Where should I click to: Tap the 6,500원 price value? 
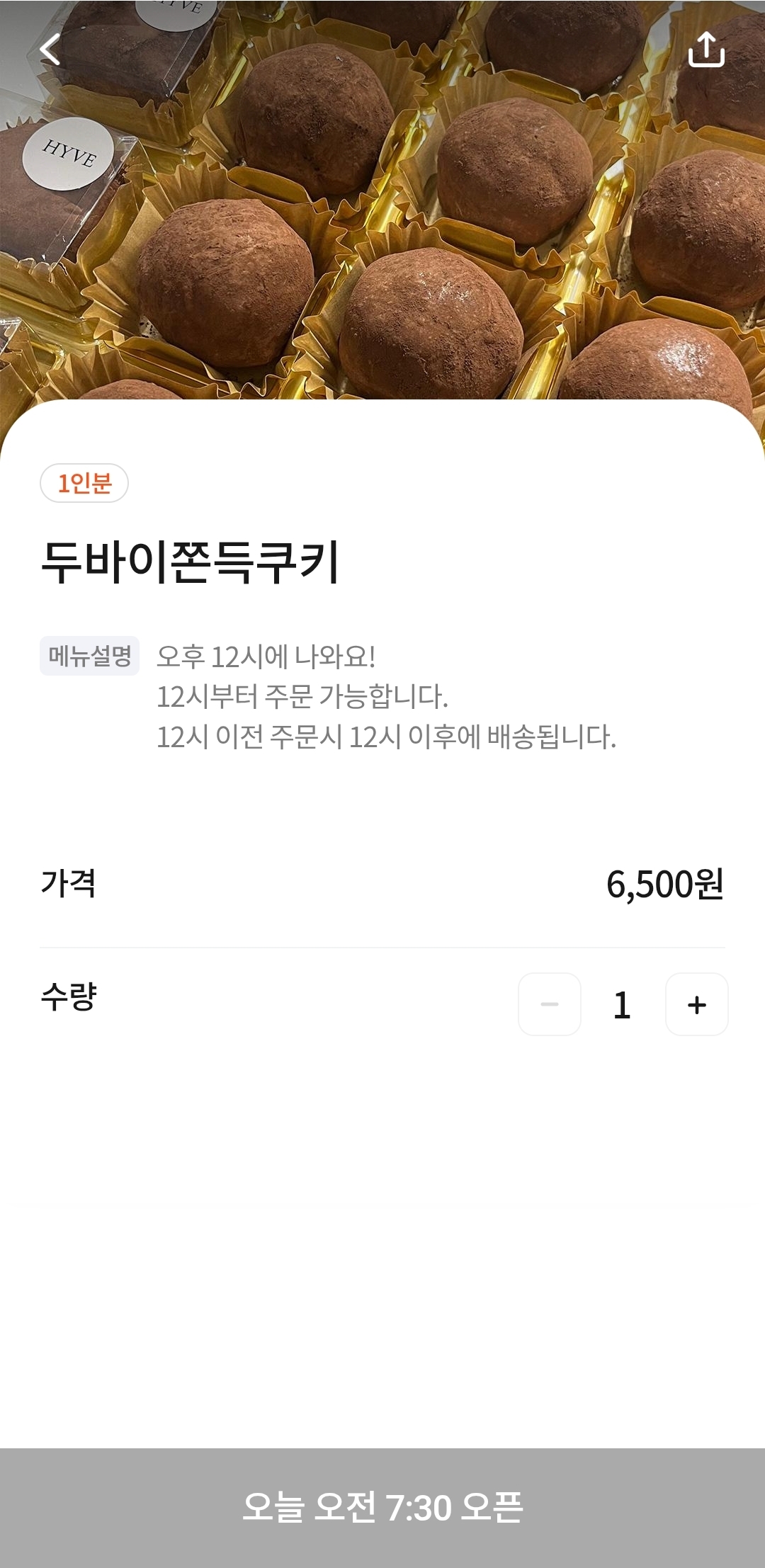(664, 884)
